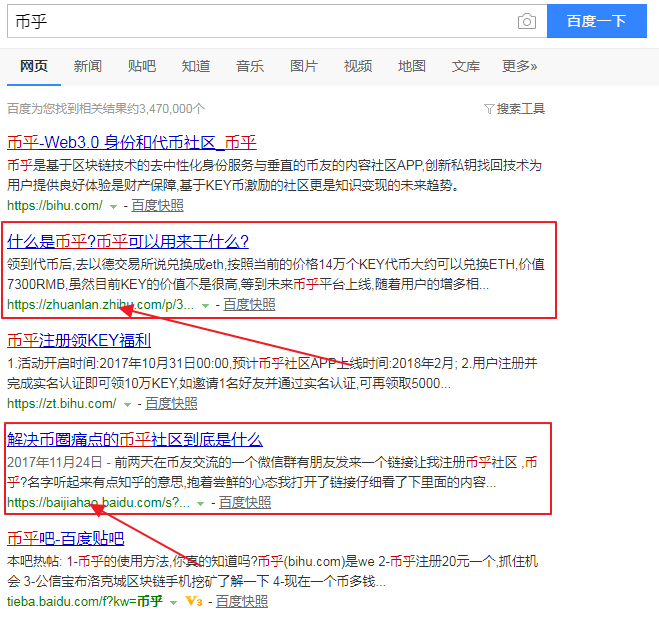Open result 币乎注册领KEY福利
This screenshot has height=619, width=659.
point(79,340)
